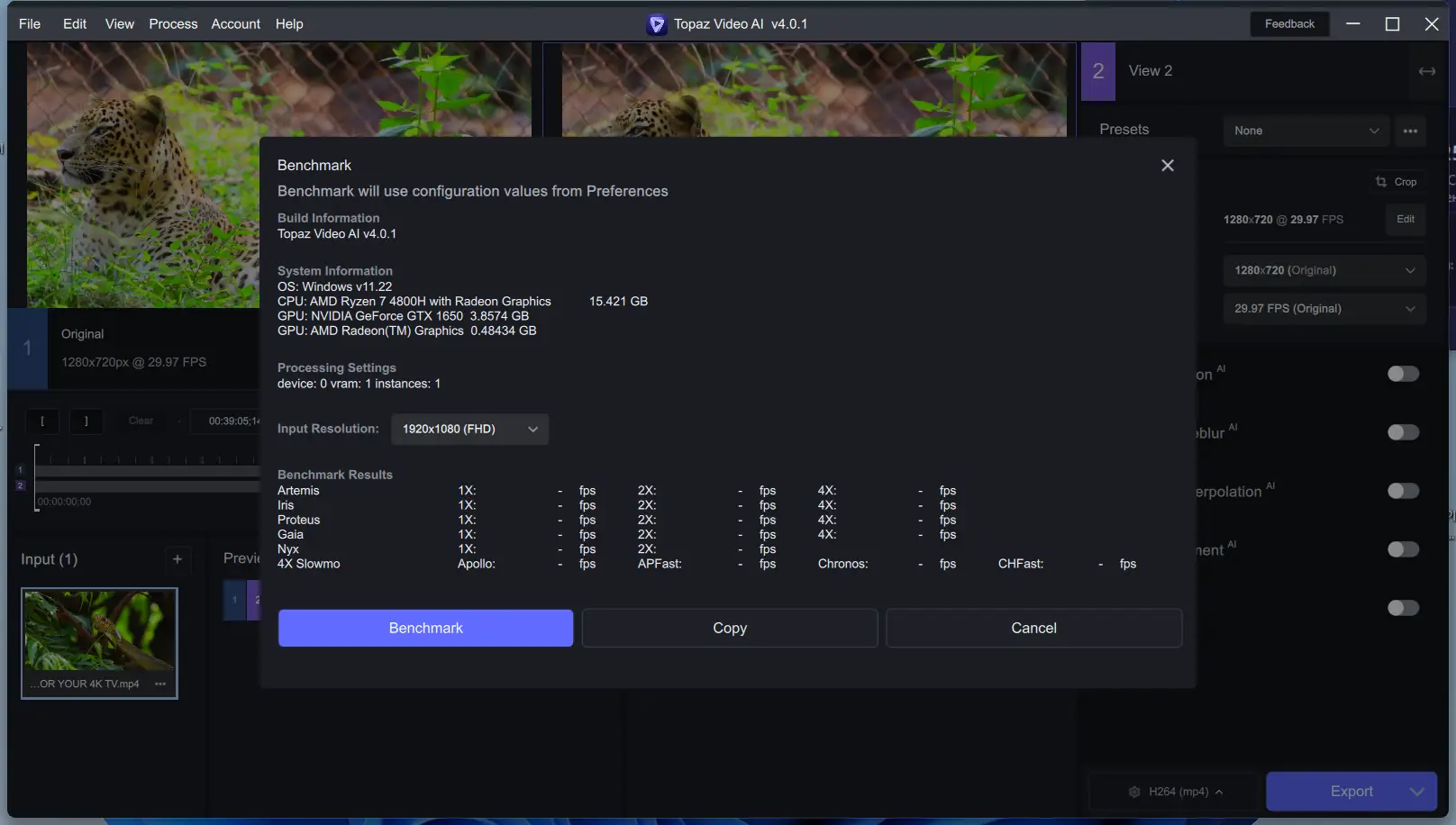The height and width of the screenshot is (825, 1456).
Task: Click the Feedback button
Action: point(1289,23)
